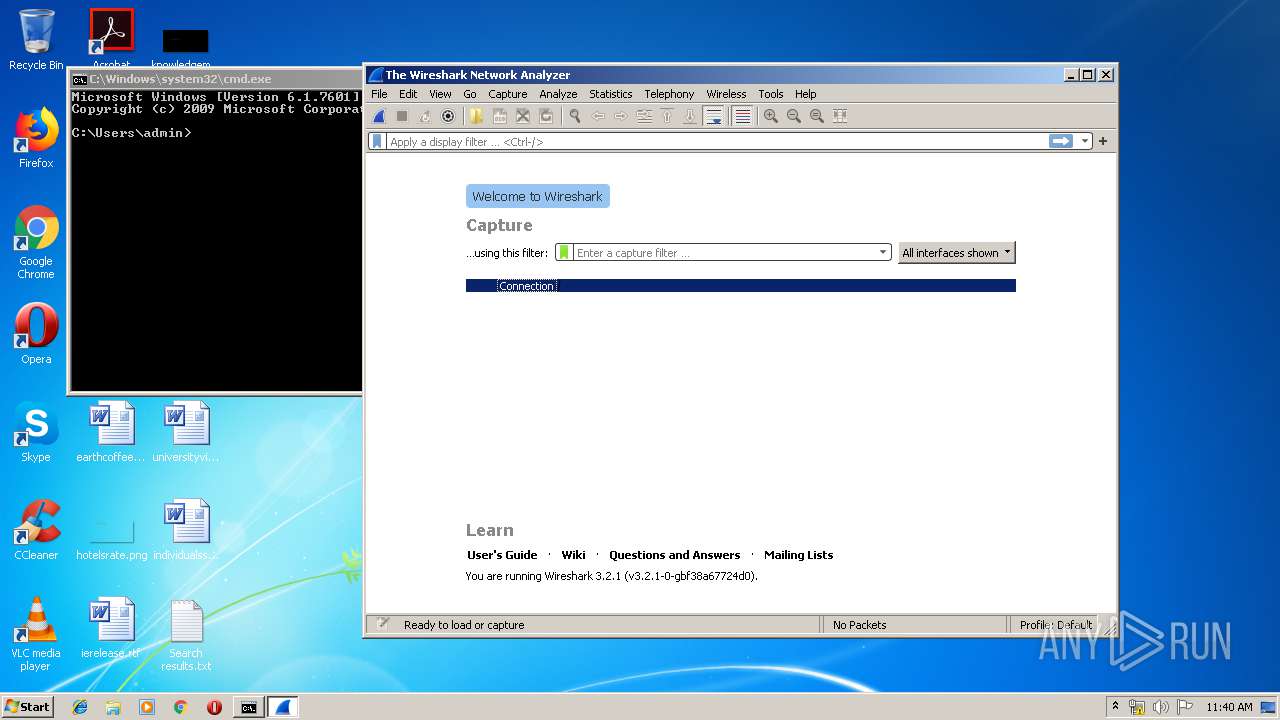Click the Restart current capture icon
This screenshot has width=1280, height=720.
tap(425, 116)
